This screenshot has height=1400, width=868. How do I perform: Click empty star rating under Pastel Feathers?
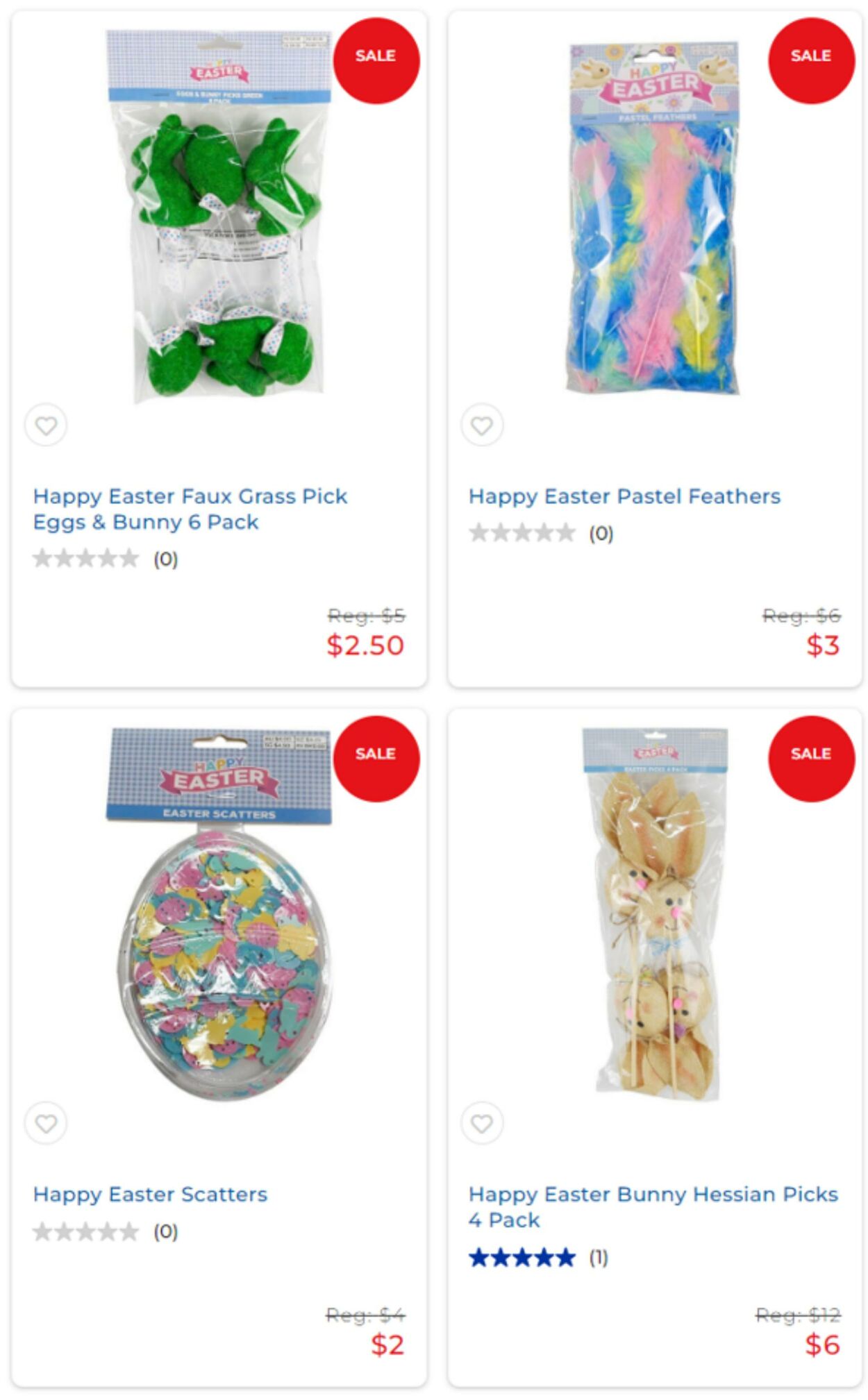(522, 532)
